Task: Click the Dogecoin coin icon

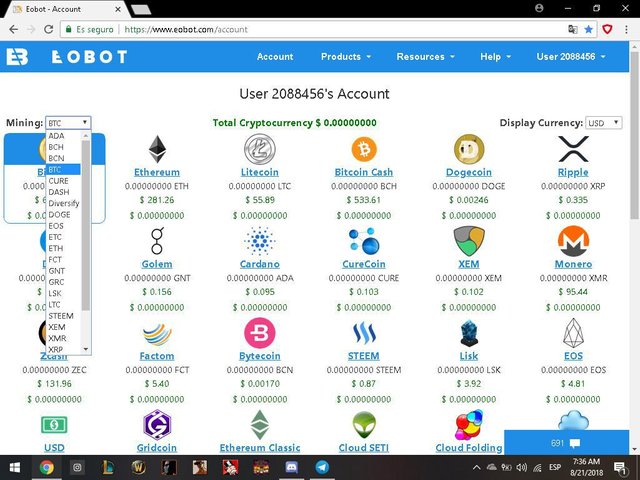Action: [x=469, y=149]
